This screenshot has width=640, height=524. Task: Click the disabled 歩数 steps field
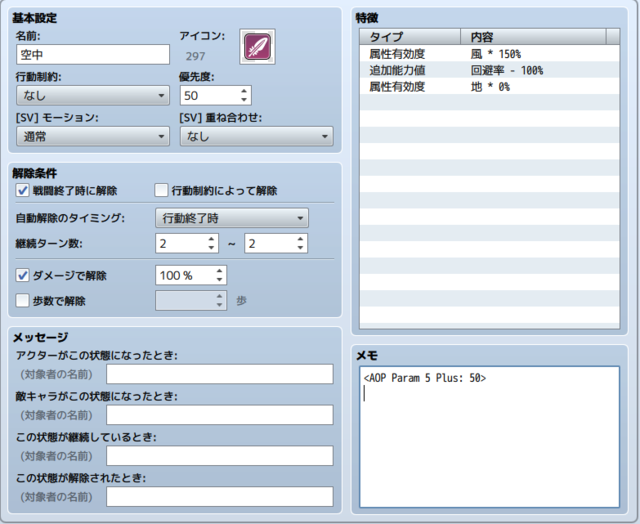191,301
